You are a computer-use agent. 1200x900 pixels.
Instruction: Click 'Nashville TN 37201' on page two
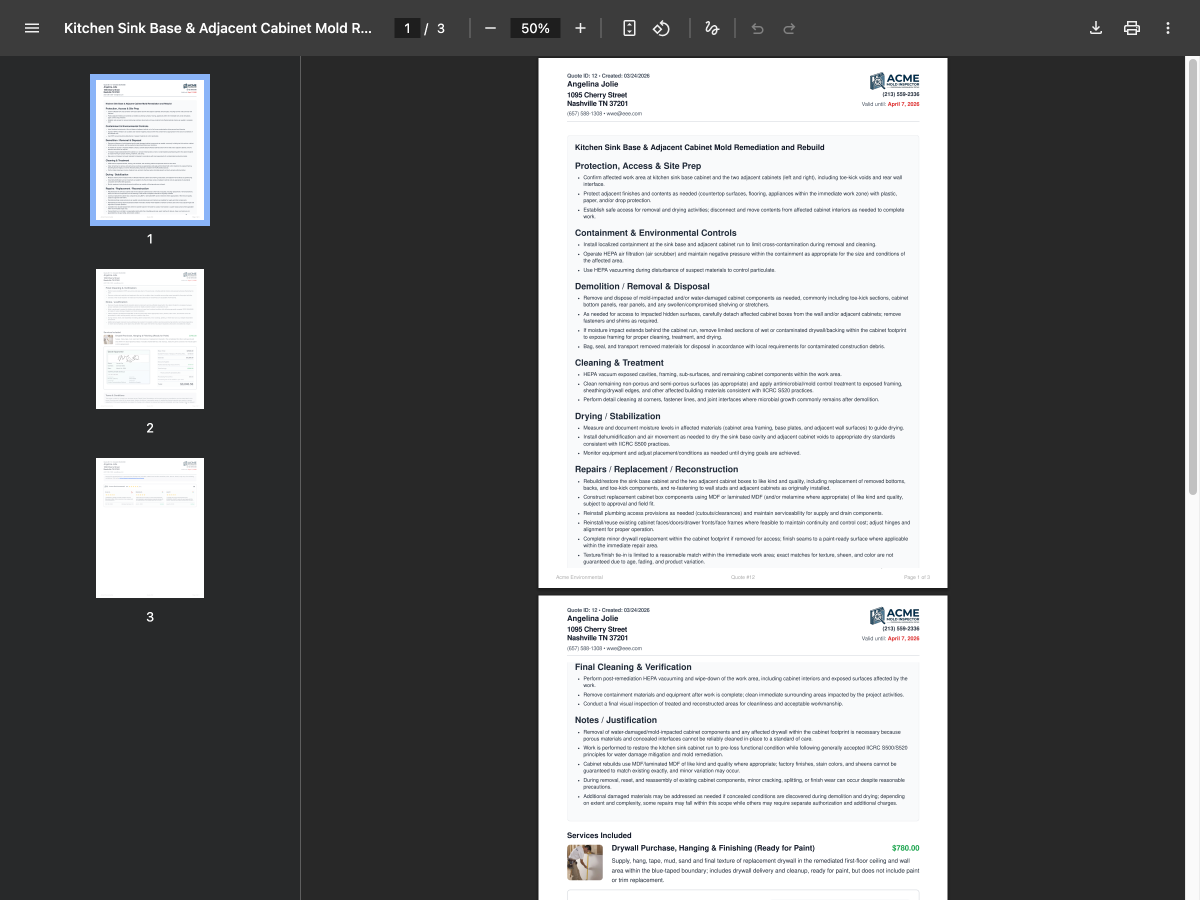pos(598,638)
